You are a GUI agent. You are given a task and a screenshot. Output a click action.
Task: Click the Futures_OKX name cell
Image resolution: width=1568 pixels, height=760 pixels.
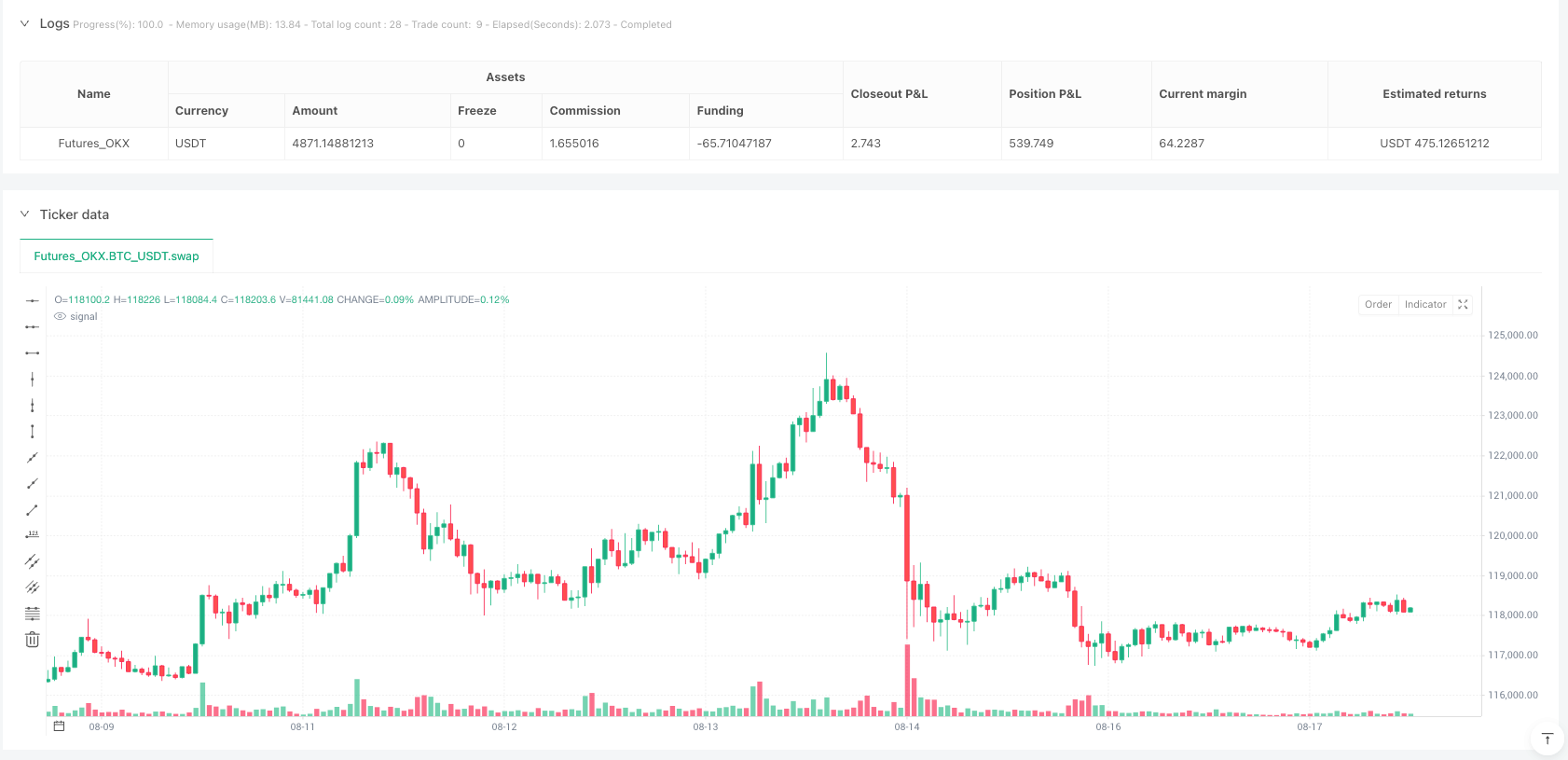pos(94,144)
